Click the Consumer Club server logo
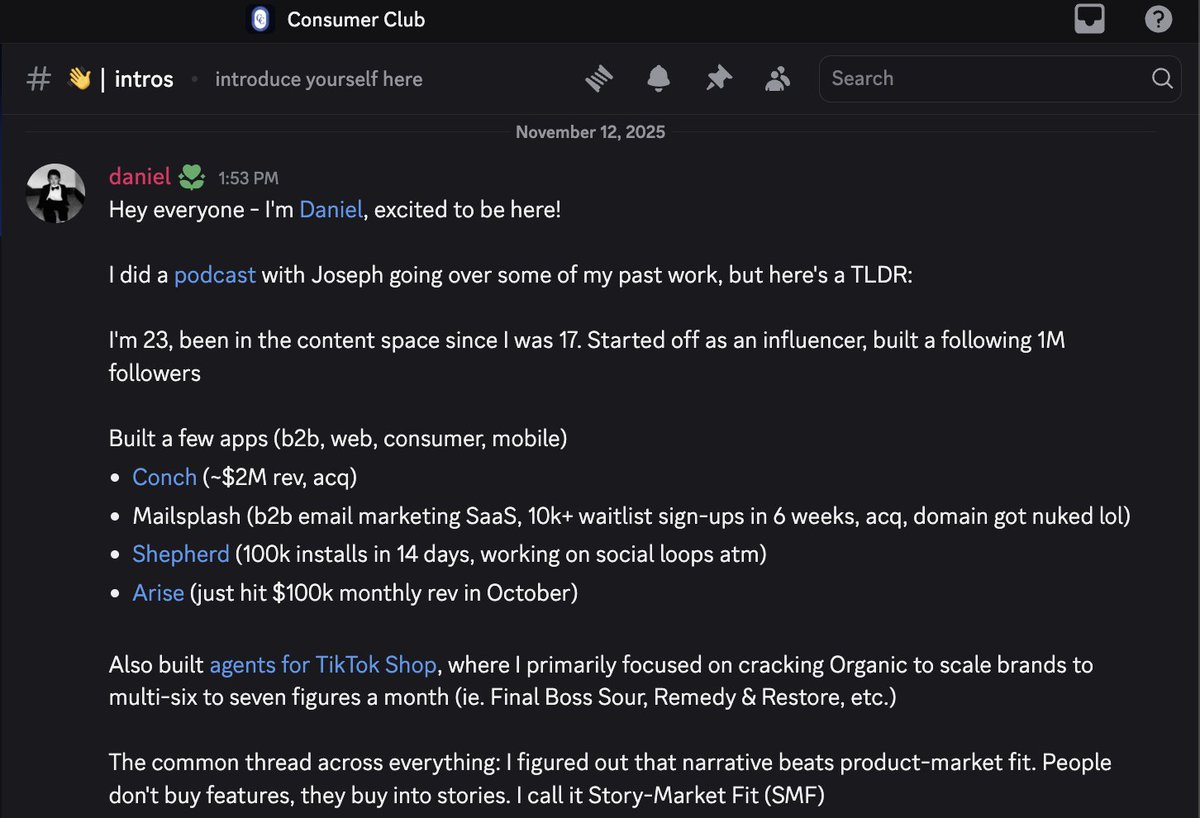This screenshot has height=818, width=1200. pos(260,19)
